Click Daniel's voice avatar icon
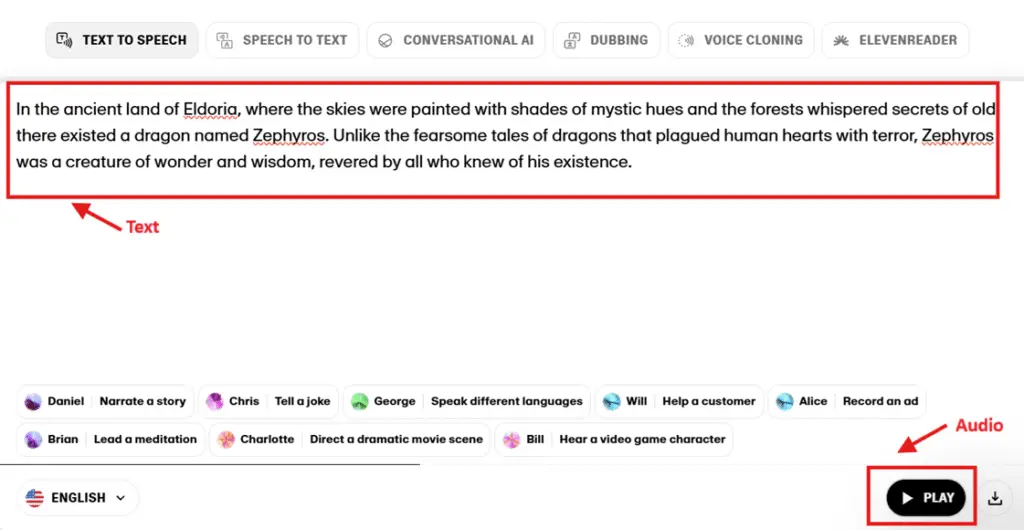 tap(33, 401)
